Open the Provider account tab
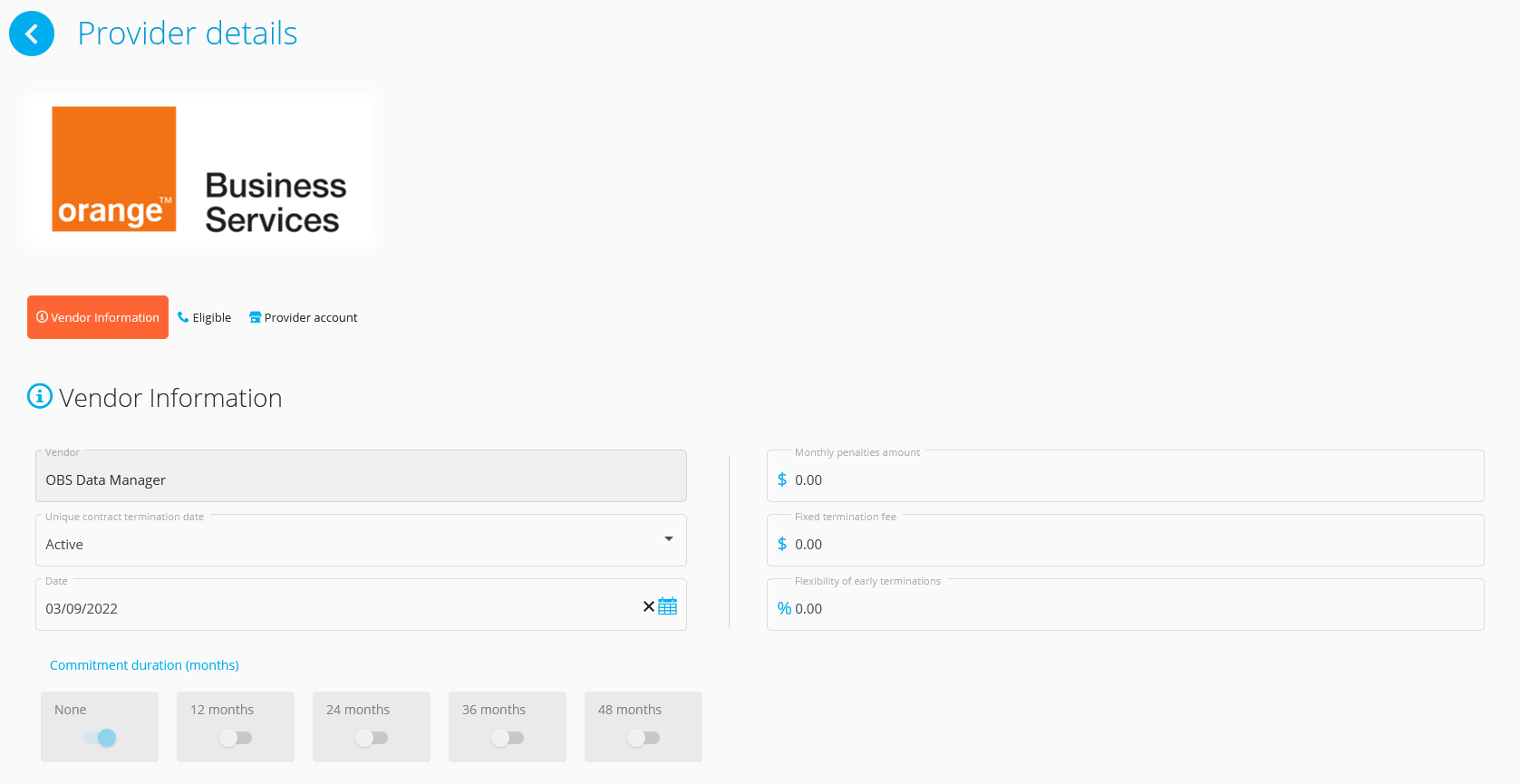Image resolution: width=1520 pixels, height=784 pixels. pos(304,317)
